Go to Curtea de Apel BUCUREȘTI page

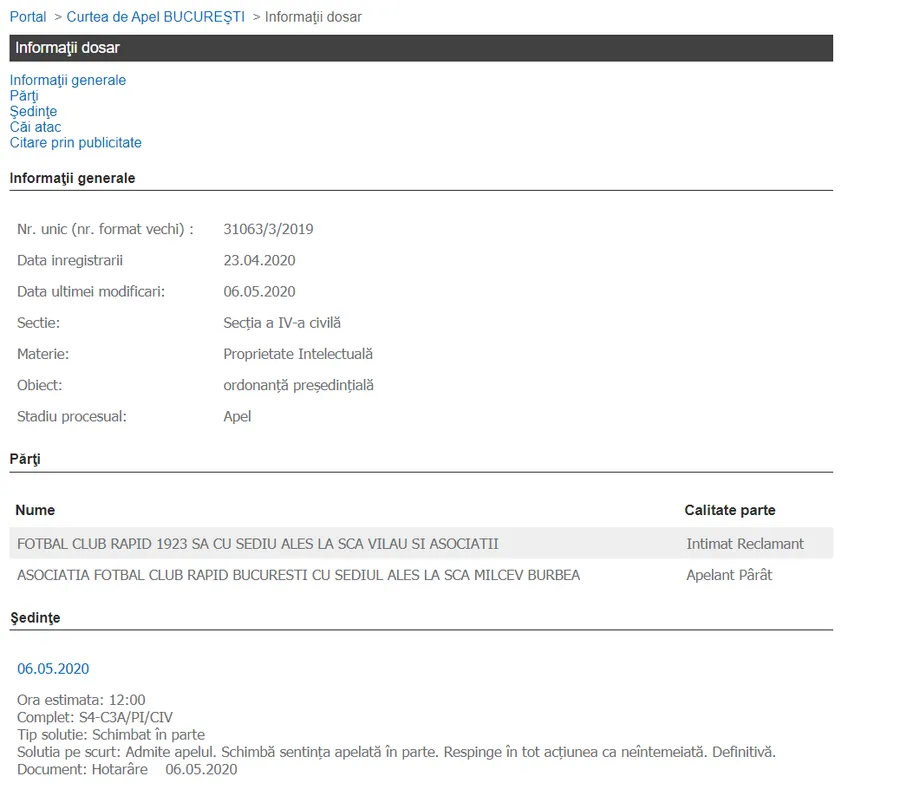[x=155, y=17]
